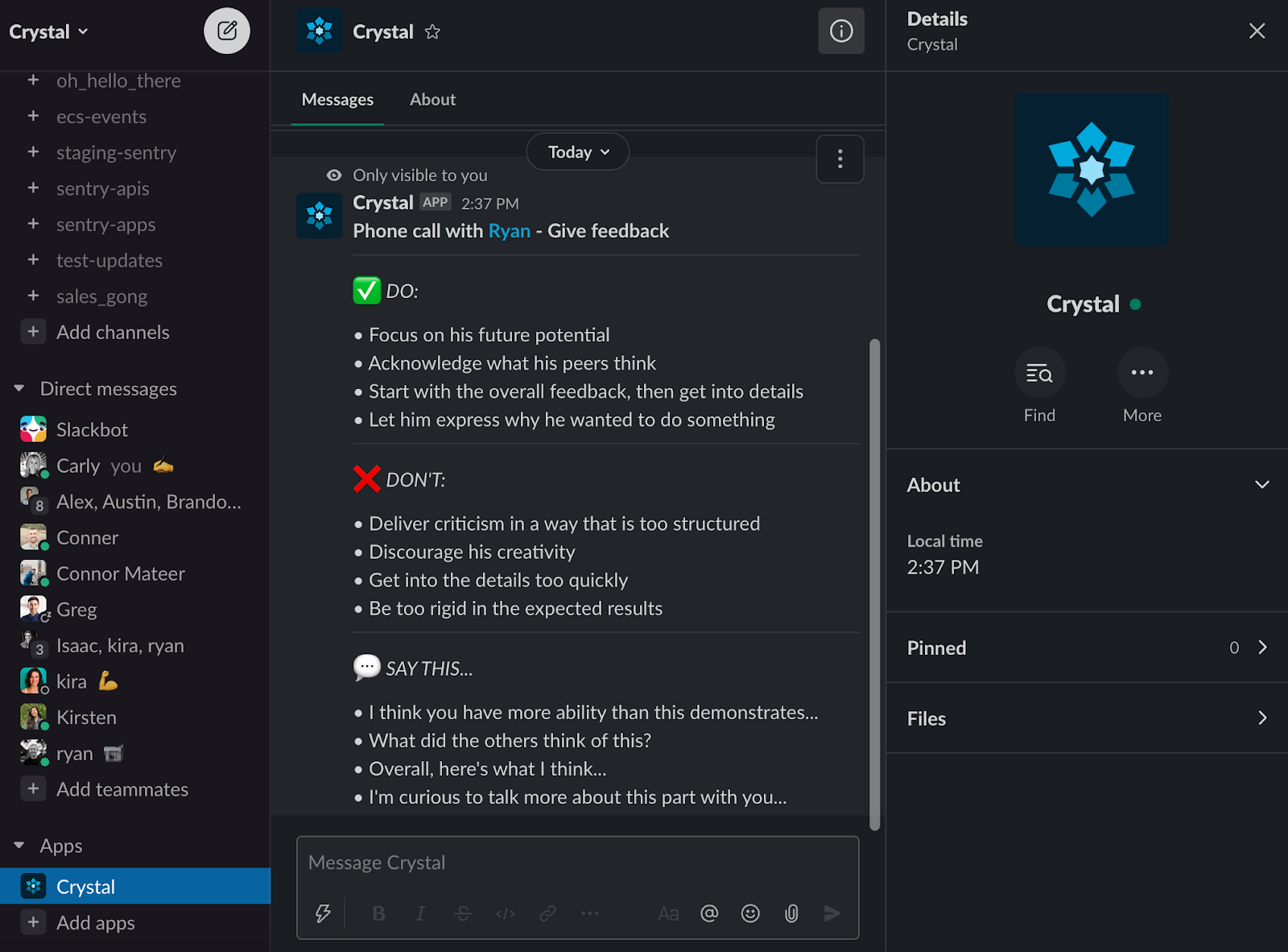The height and width of the screenshot is (952, 1288).
Task: Open the Alex, Austin, Brando group message
Action: pyautogui.click(x=134, y=502)
